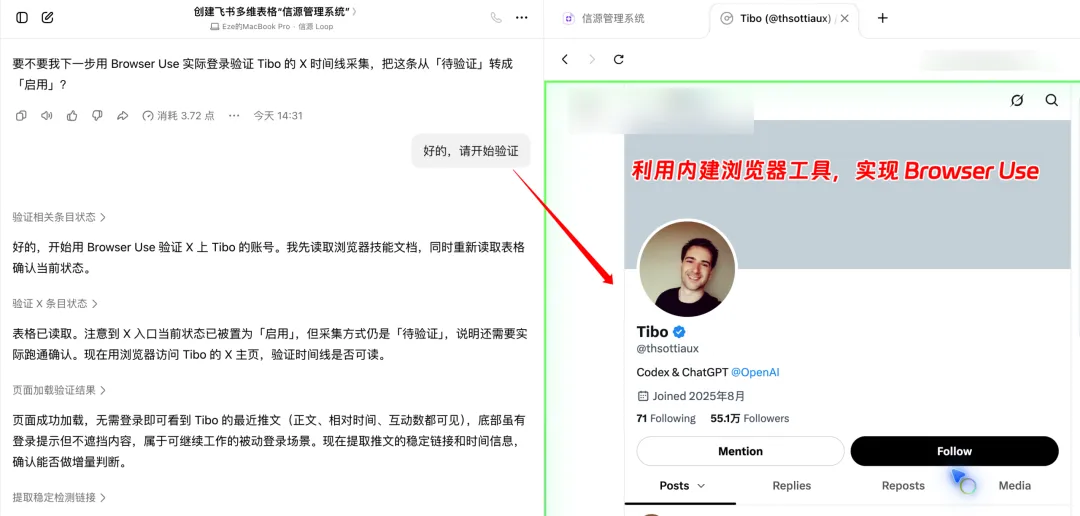Click the Mention button

coord(740,451)
